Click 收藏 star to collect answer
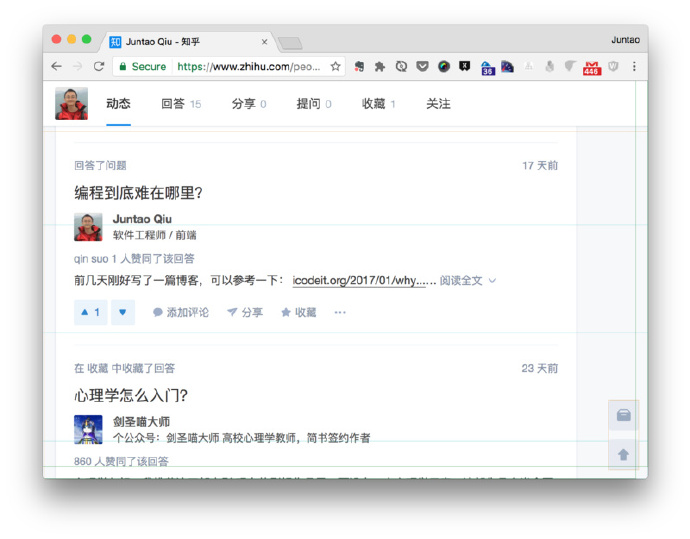Image resolution: width=690 pixels, height=539 pixels. point(298,312)
